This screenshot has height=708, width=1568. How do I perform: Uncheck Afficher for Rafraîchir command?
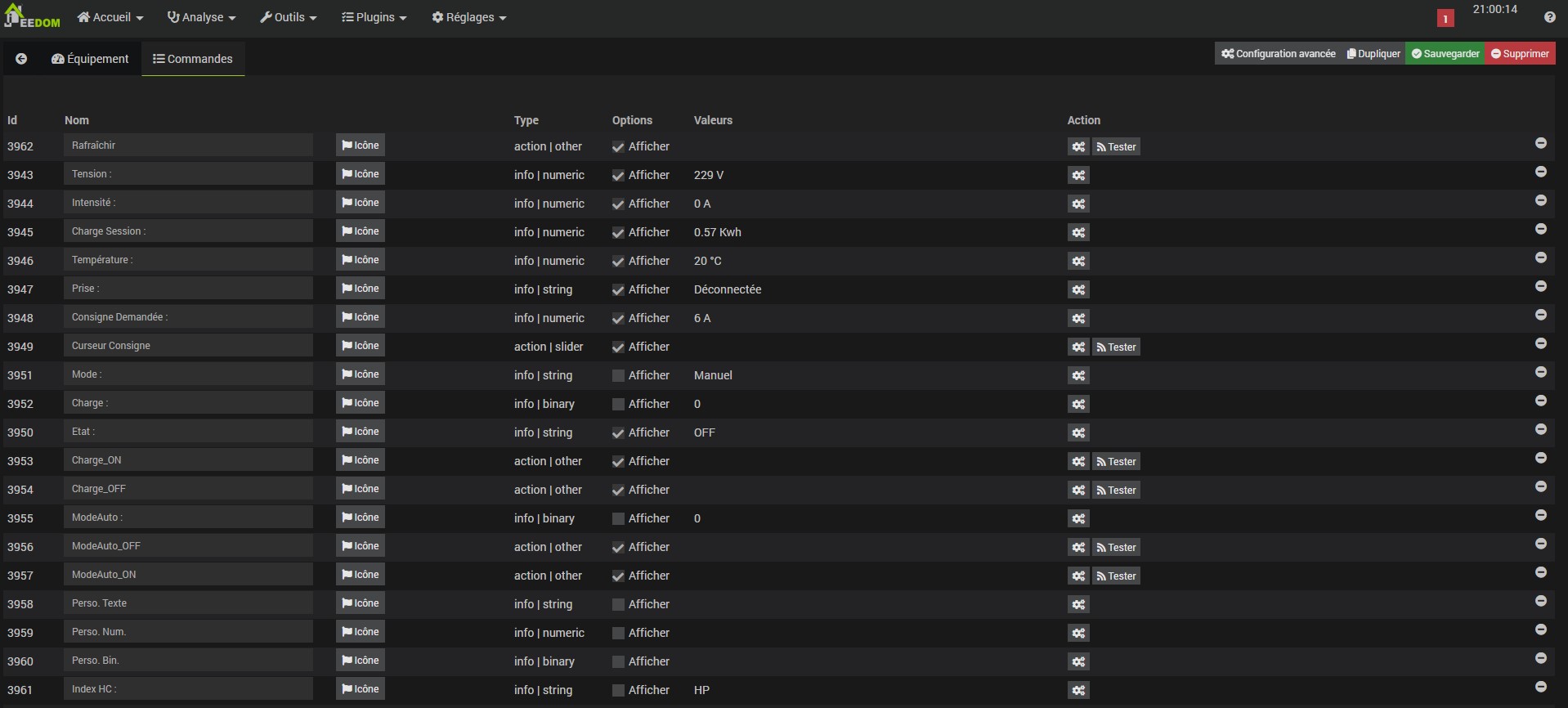click(618, 147)
